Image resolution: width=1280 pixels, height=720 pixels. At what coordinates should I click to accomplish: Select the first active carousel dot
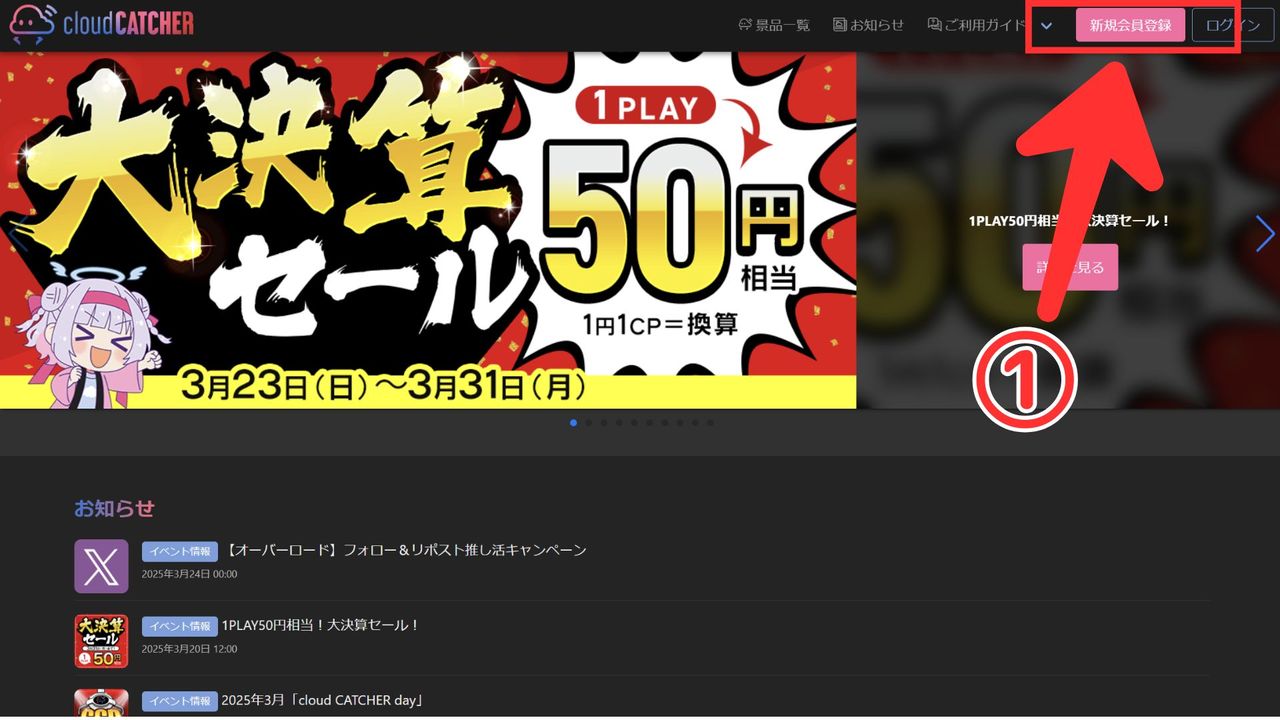click(x=573, y=423)
